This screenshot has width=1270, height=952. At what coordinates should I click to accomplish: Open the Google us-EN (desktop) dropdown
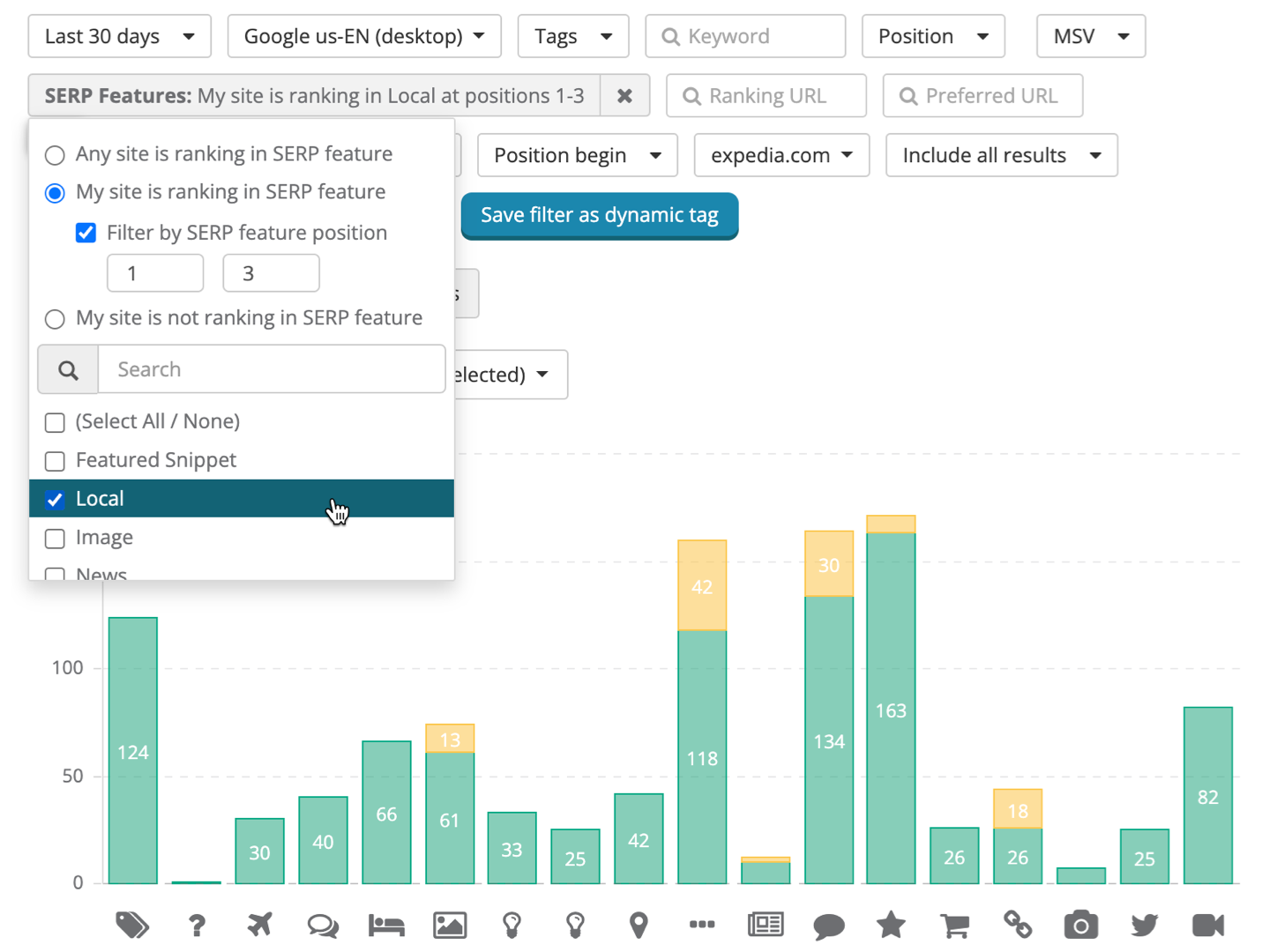point(364,36)
